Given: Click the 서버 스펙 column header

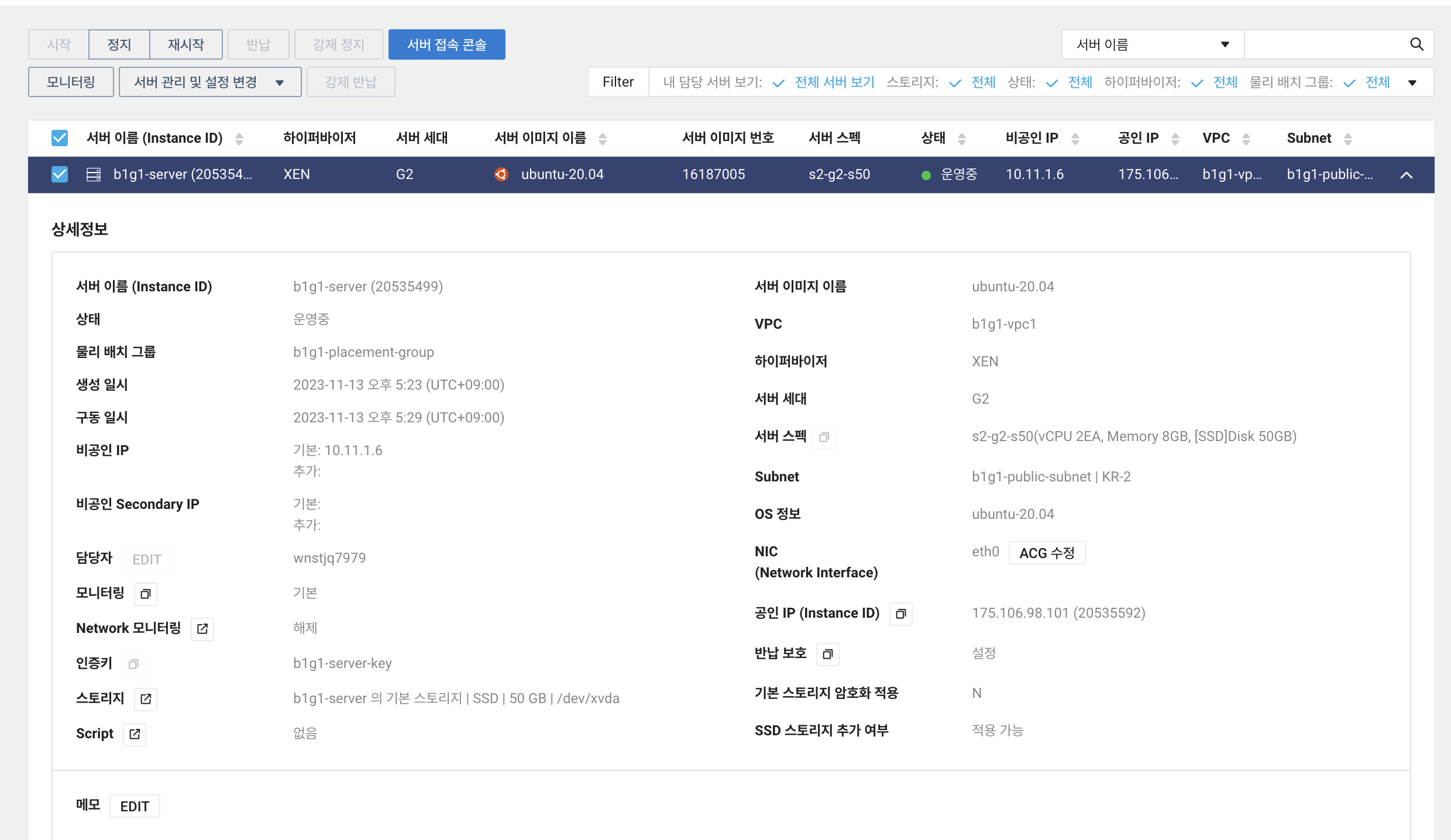Looking at the screenshot, I should 834,138.
